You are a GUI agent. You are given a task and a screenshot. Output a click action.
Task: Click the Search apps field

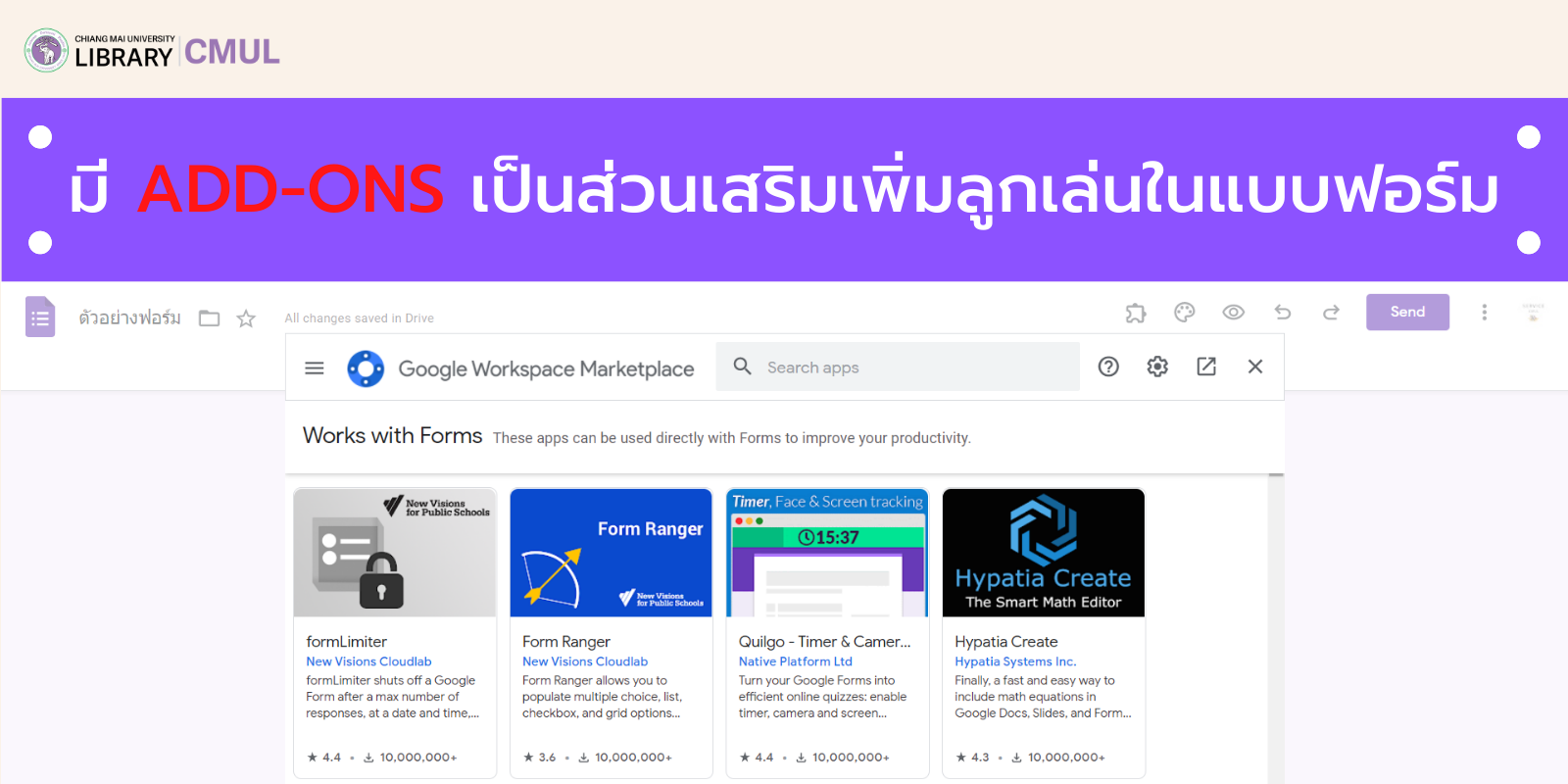click(898, 367)
